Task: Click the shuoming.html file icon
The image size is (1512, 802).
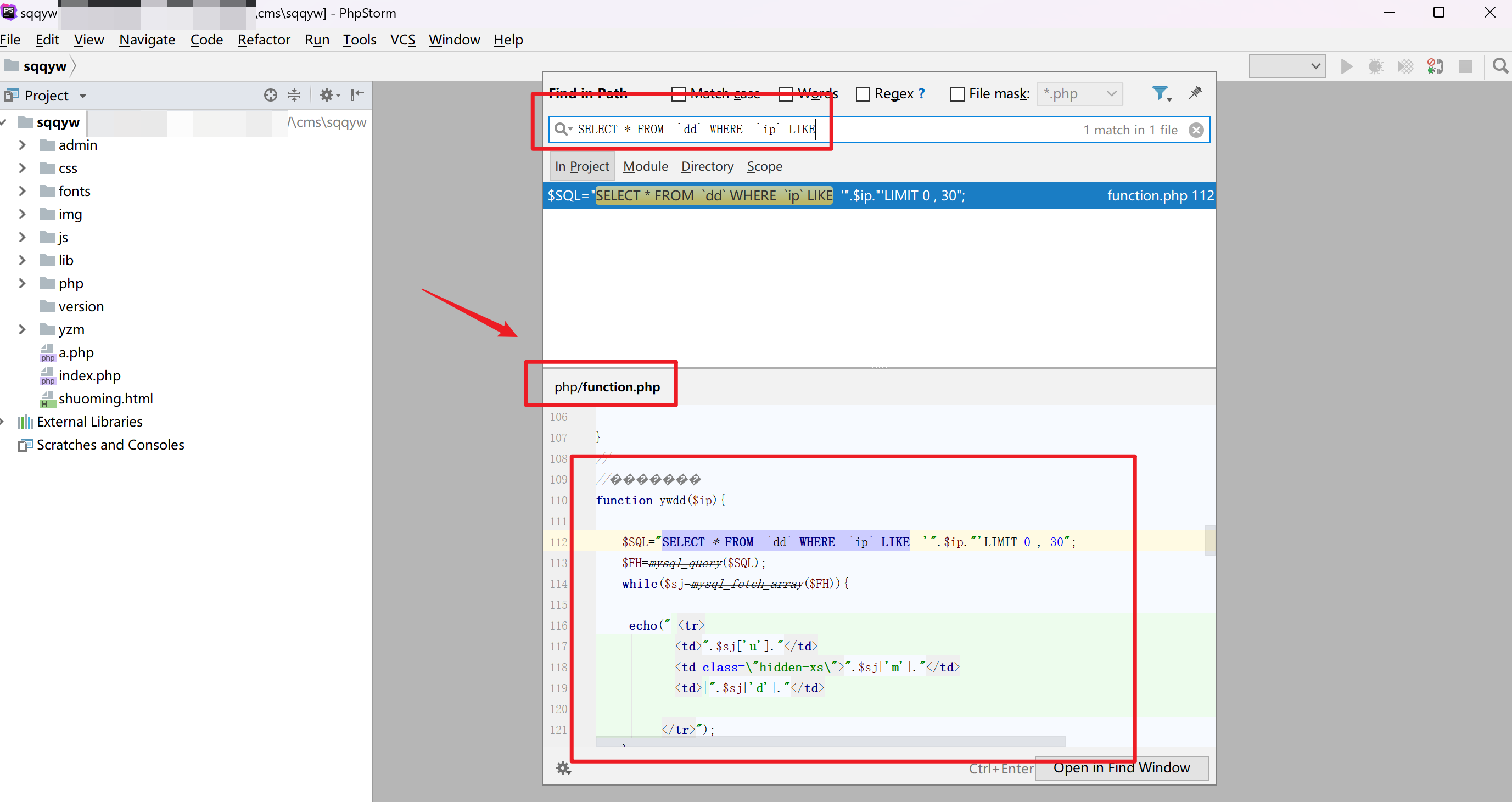Action: pyautogui.click(x=48, y=399)
